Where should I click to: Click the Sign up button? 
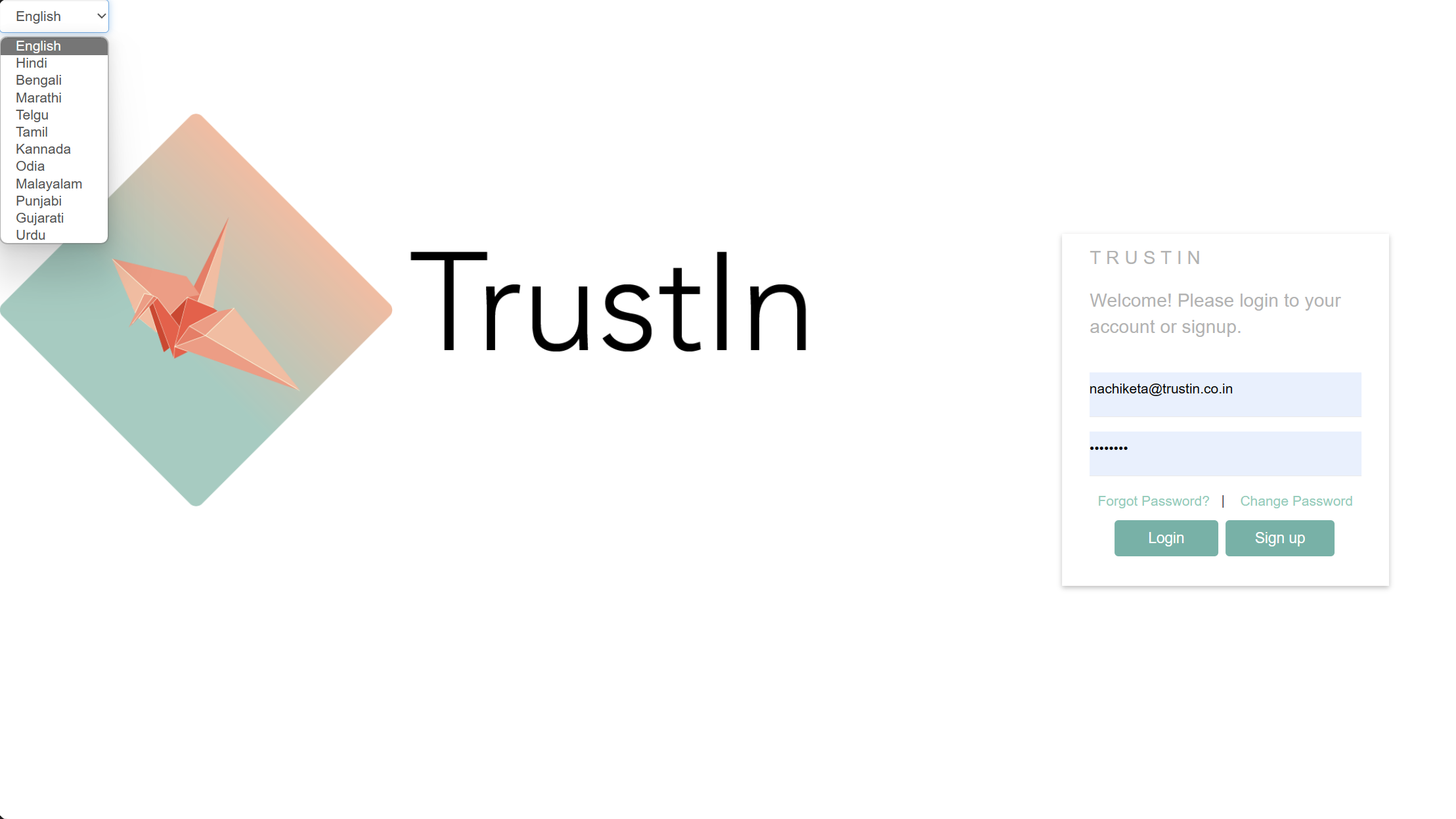[x=1280, y=538]
